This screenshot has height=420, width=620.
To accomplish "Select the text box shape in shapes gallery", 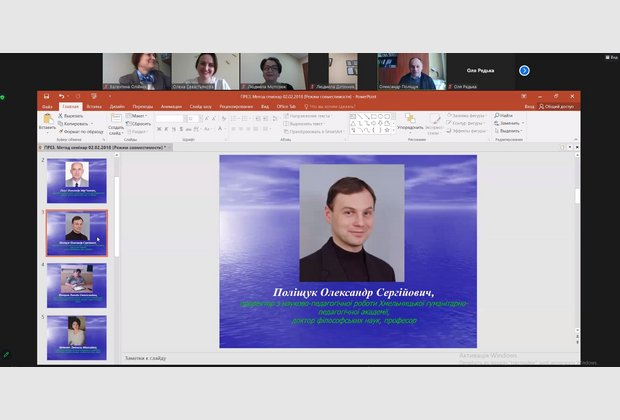I will click(x=353, y=116).
